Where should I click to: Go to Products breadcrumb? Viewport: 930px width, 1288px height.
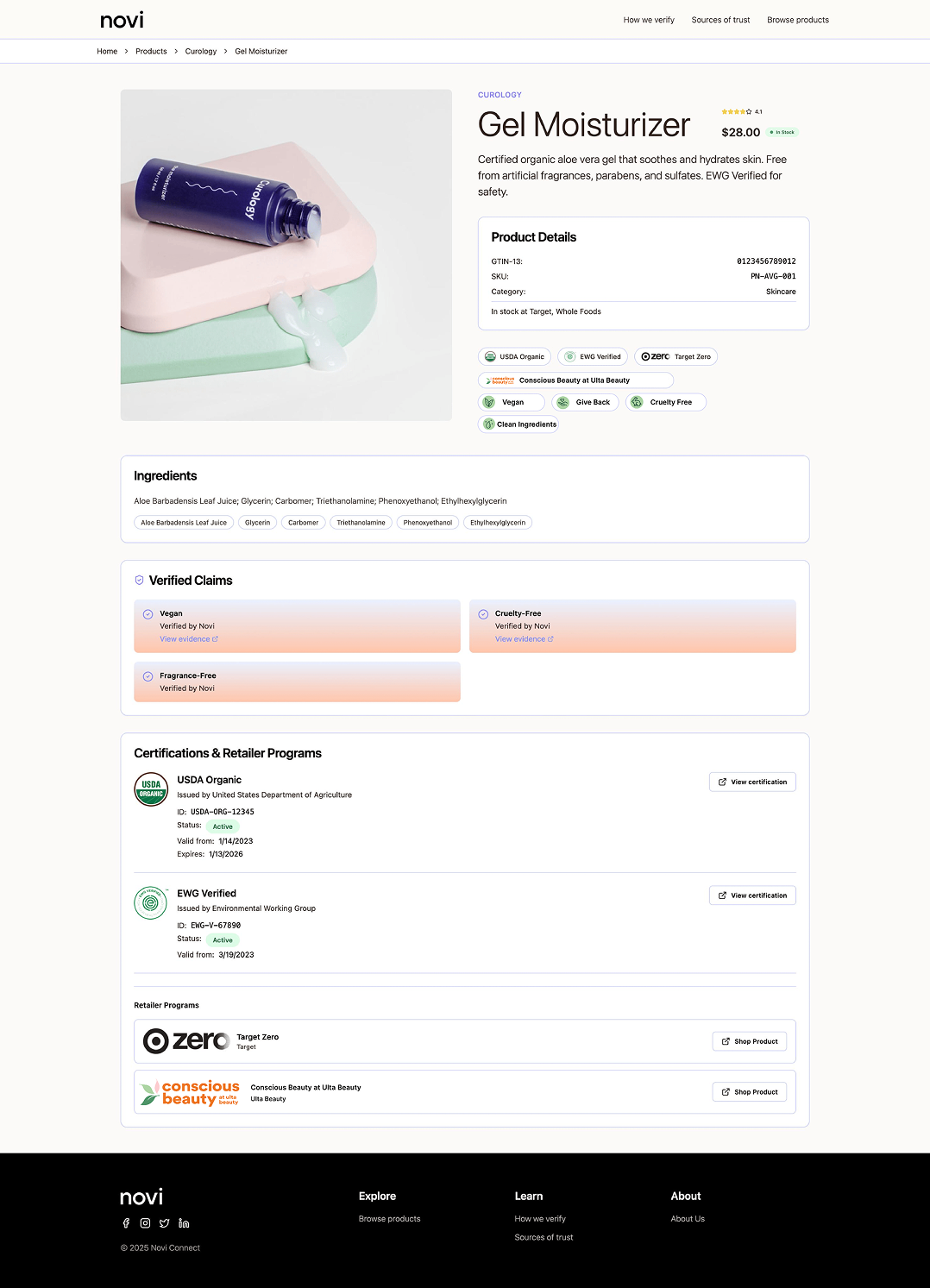tap(151, 52)
